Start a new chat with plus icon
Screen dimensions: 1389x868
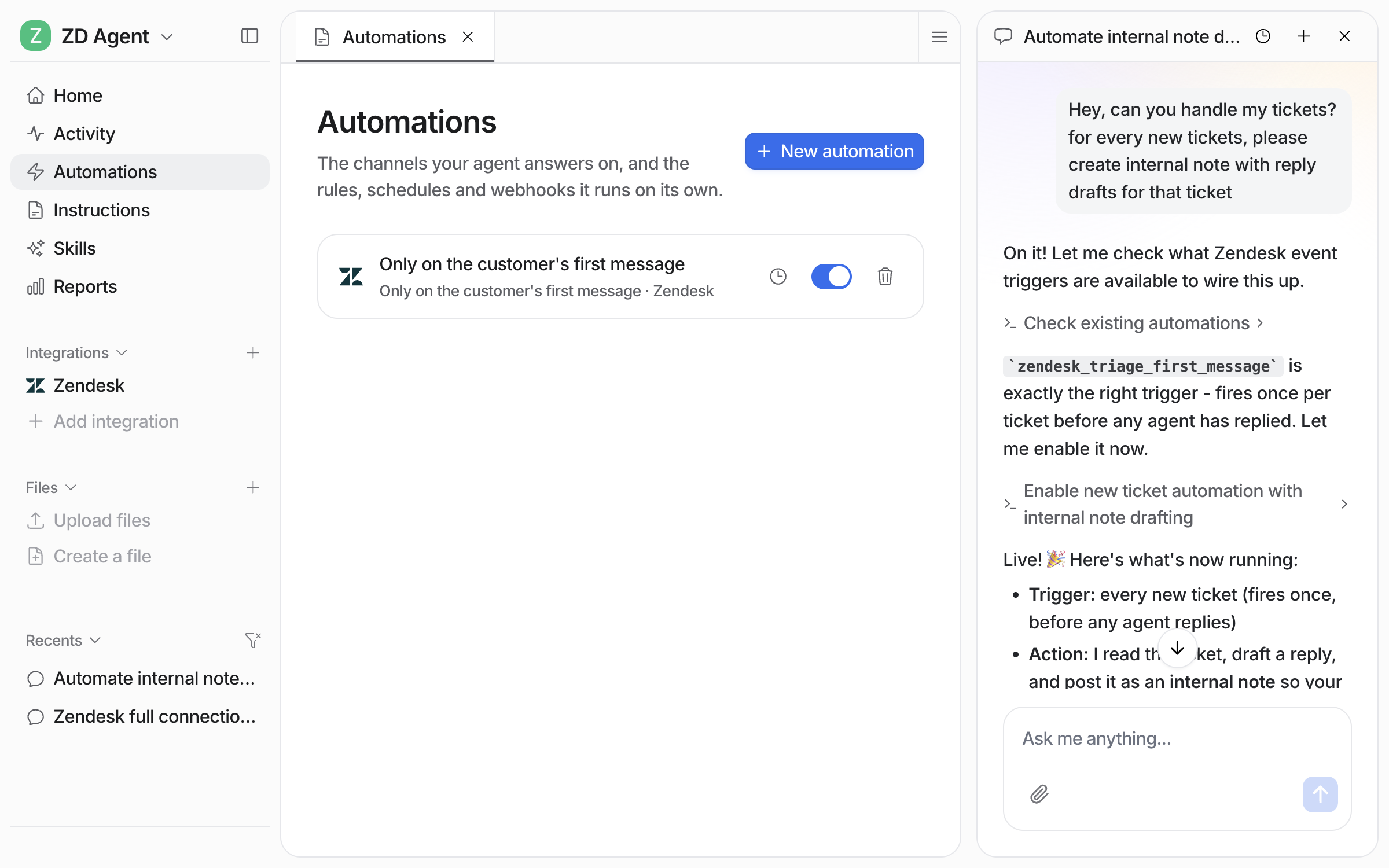pos(1303,36)
